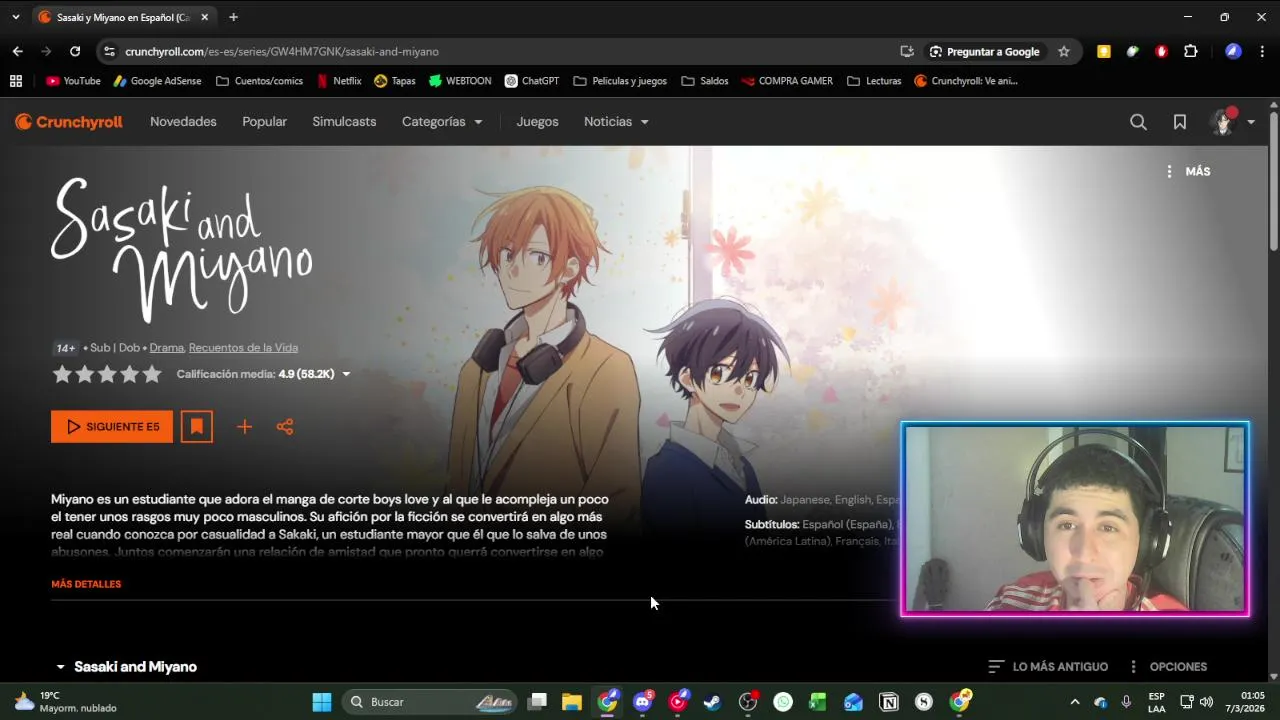Open the Windows Start menu
The image size is (1280, 720).
tap(322, 702)
